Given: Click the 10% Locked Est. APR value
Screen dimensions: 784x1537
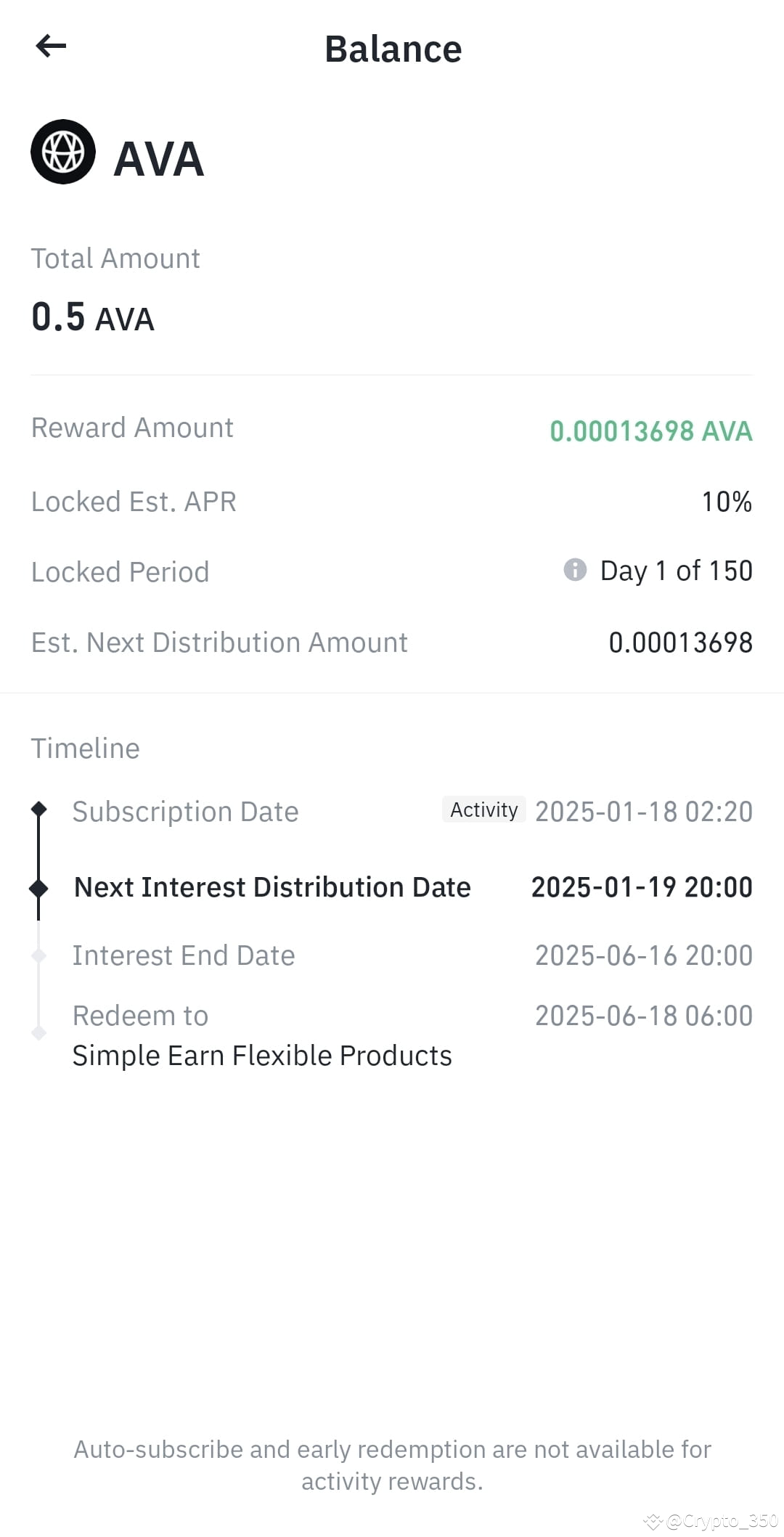Looking at the screenshot, I should tap(727, 502).
